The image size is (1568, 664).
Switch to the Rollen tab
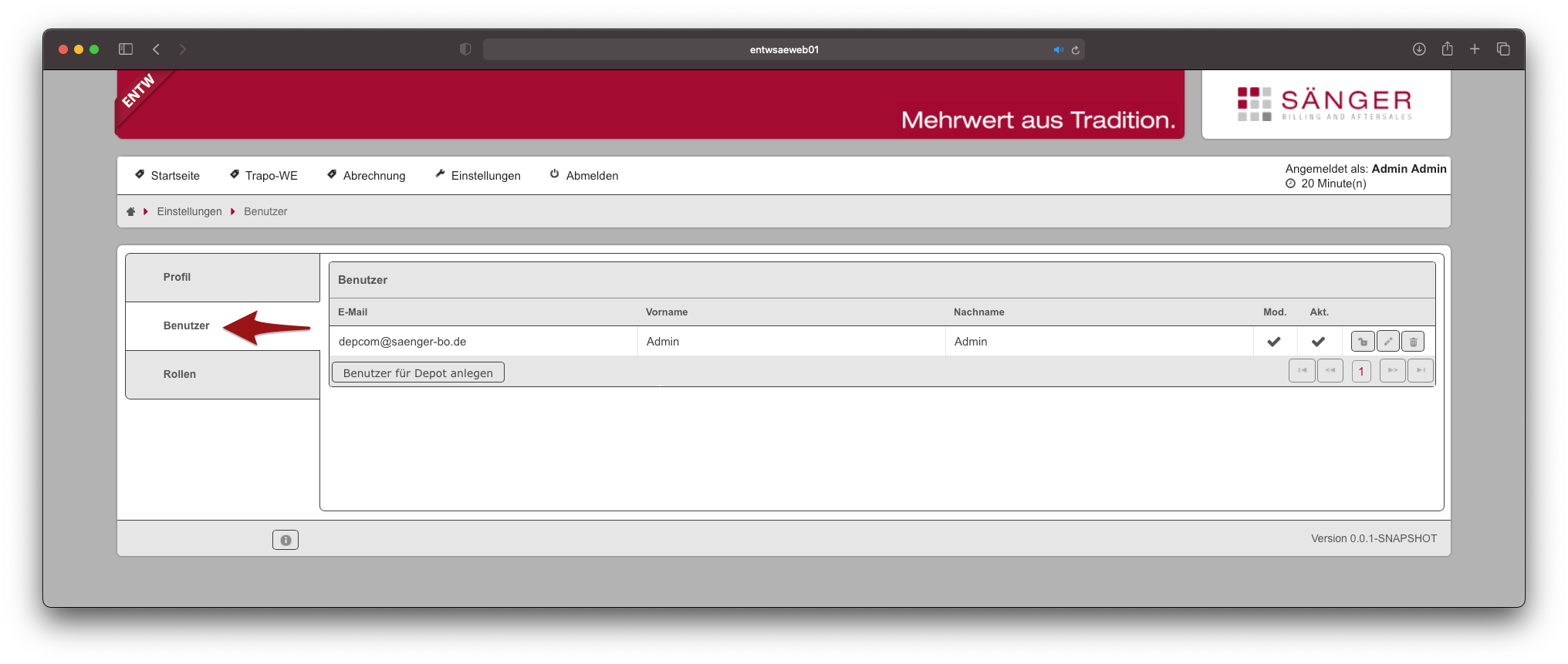coord(222,375)
